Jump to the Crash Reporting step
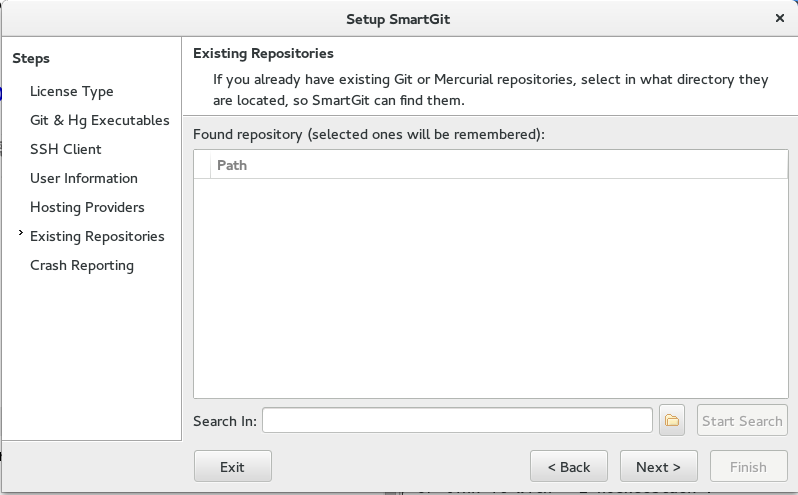The width and height of the screenshot is (798, 495). (x=82, y=266)
